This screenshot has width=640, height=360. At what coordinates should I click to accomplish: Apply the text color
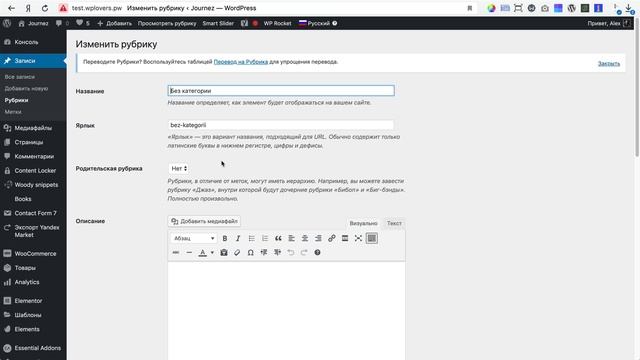(x=202, y=253)
